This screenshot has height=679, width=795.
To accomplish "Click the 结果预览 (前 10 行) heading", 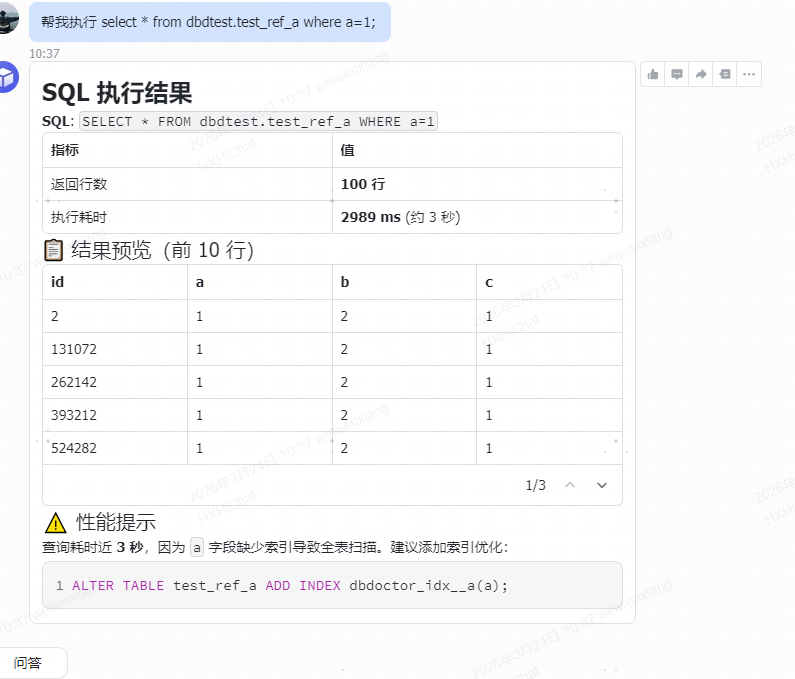I will pos(162,250).
